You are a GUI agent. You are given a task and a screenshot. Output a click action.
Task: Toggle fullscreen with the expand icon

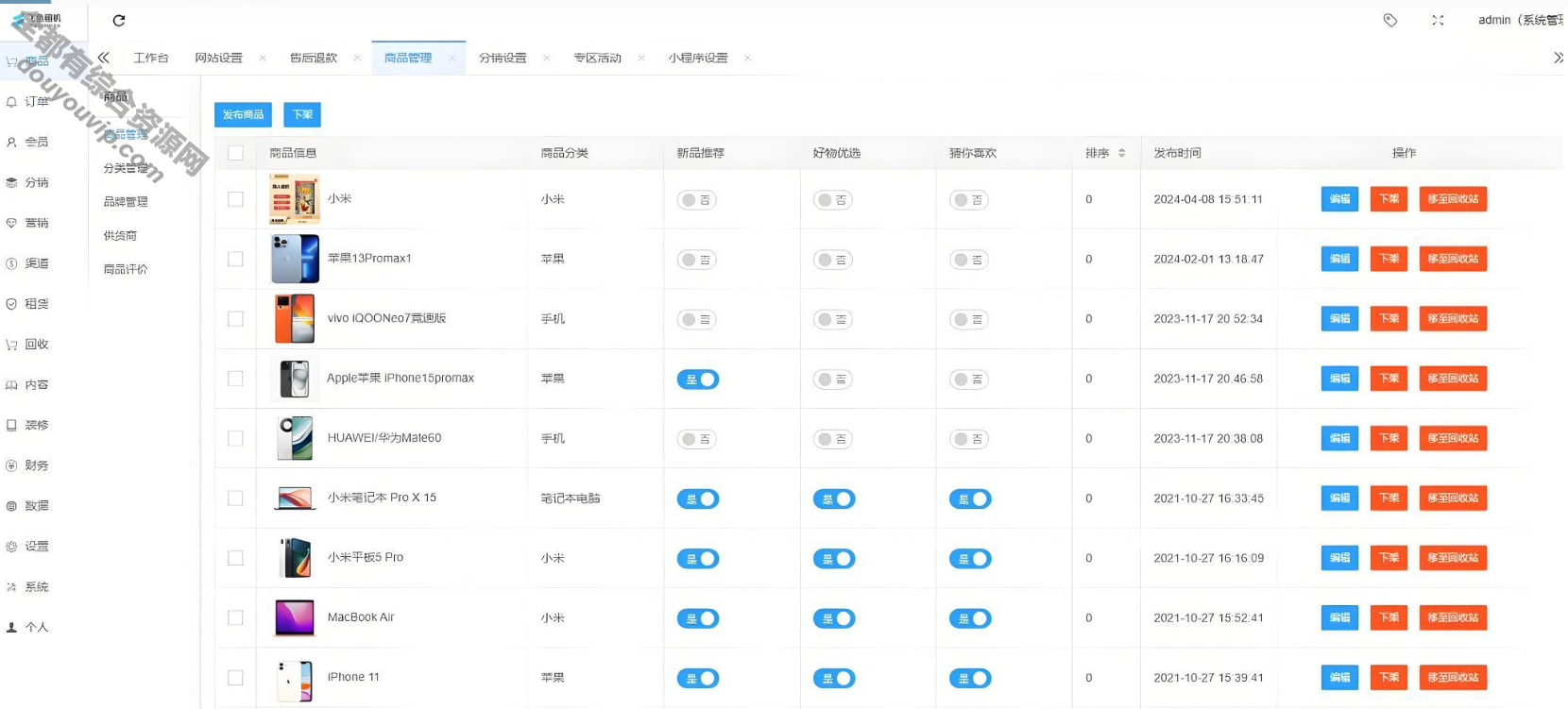tap(1438, 20)
